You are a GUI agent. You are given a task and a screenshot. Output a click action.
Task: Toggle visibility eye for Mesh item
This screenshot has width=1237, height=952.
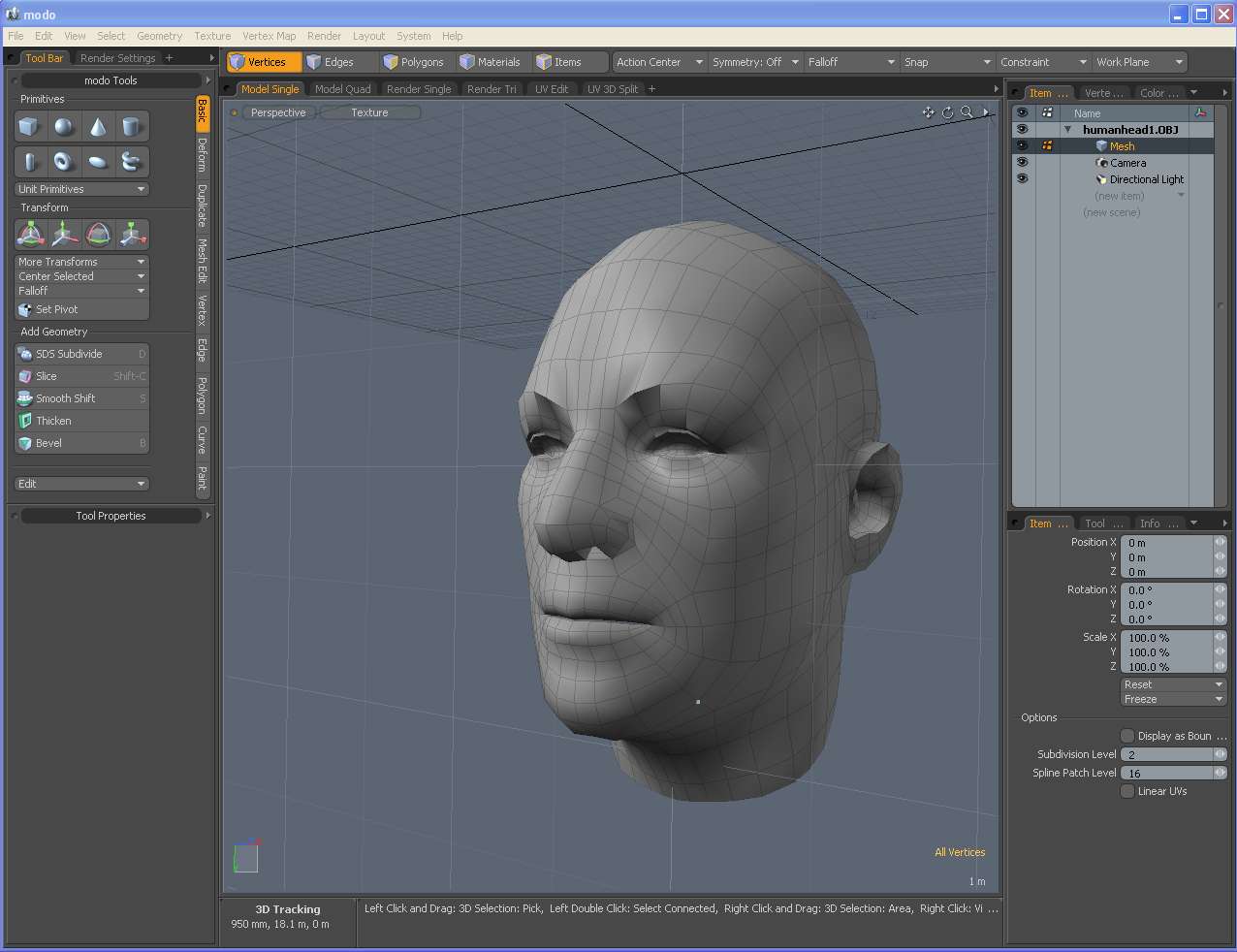(1022, 145)
